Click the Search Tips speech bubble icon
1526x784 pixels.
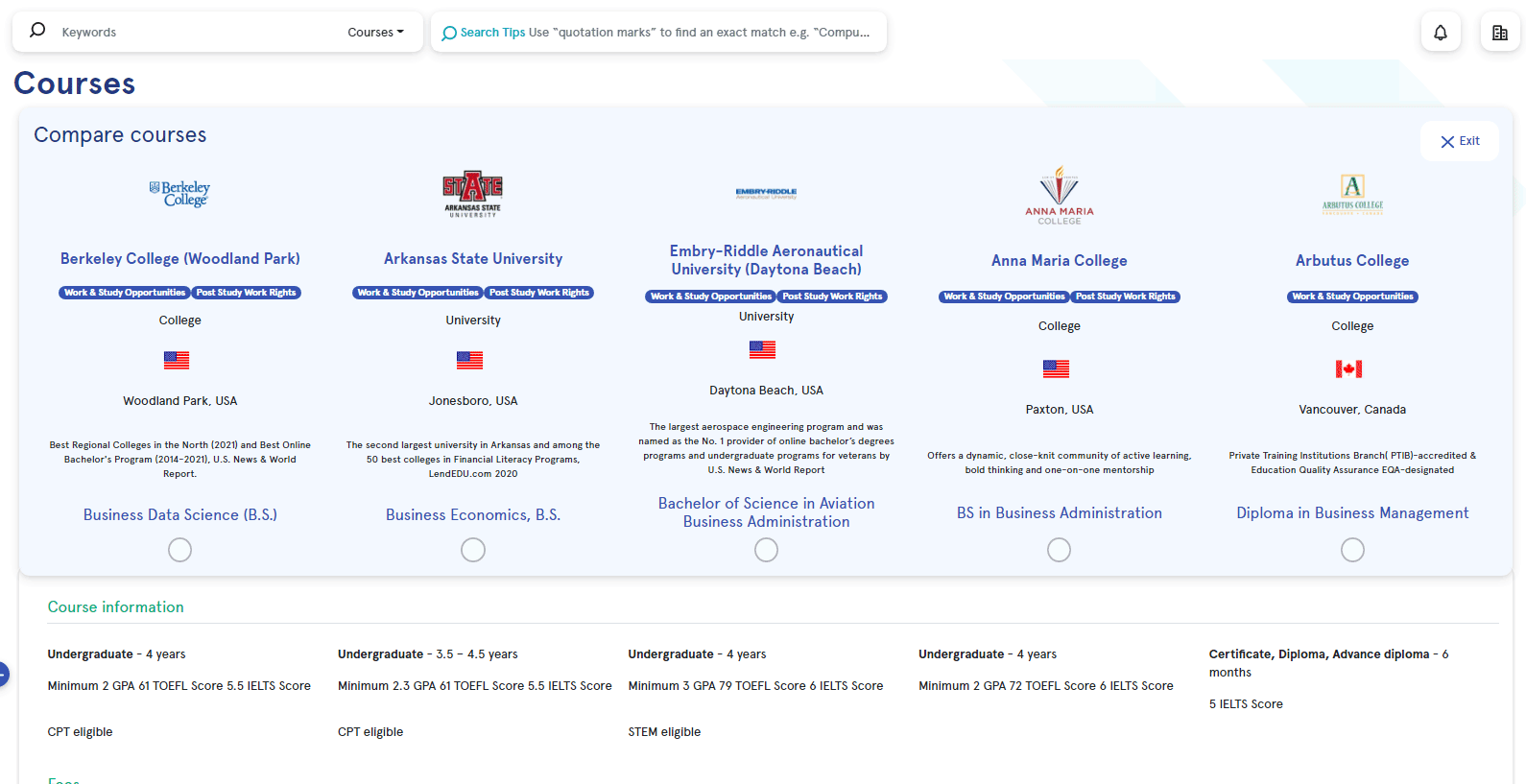[x=449, y=34]
